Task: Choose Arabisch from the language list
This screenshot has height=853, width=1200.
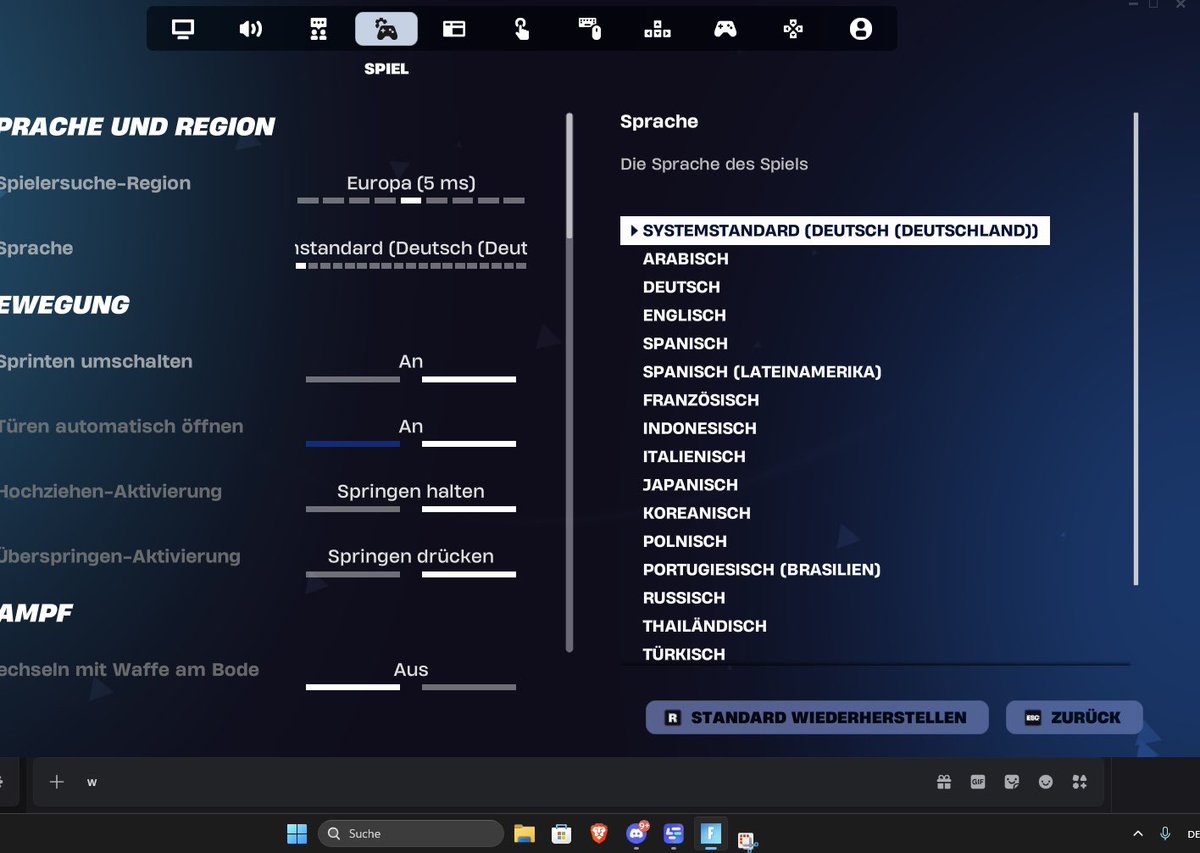Action: [686, 259]
